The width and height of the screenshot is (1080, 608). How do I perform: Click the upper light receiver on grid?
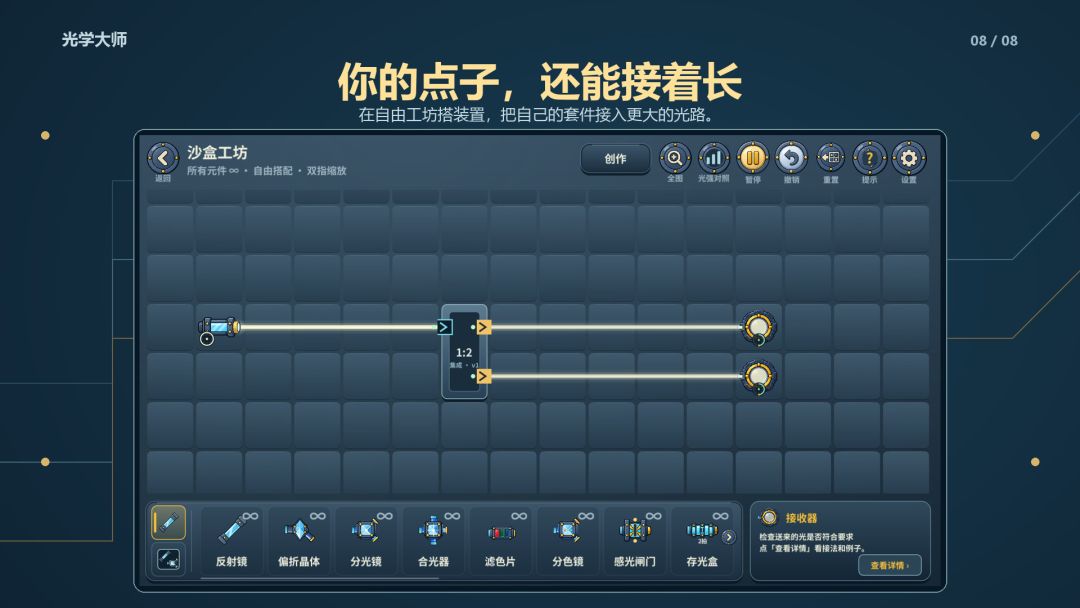[758, 327]
